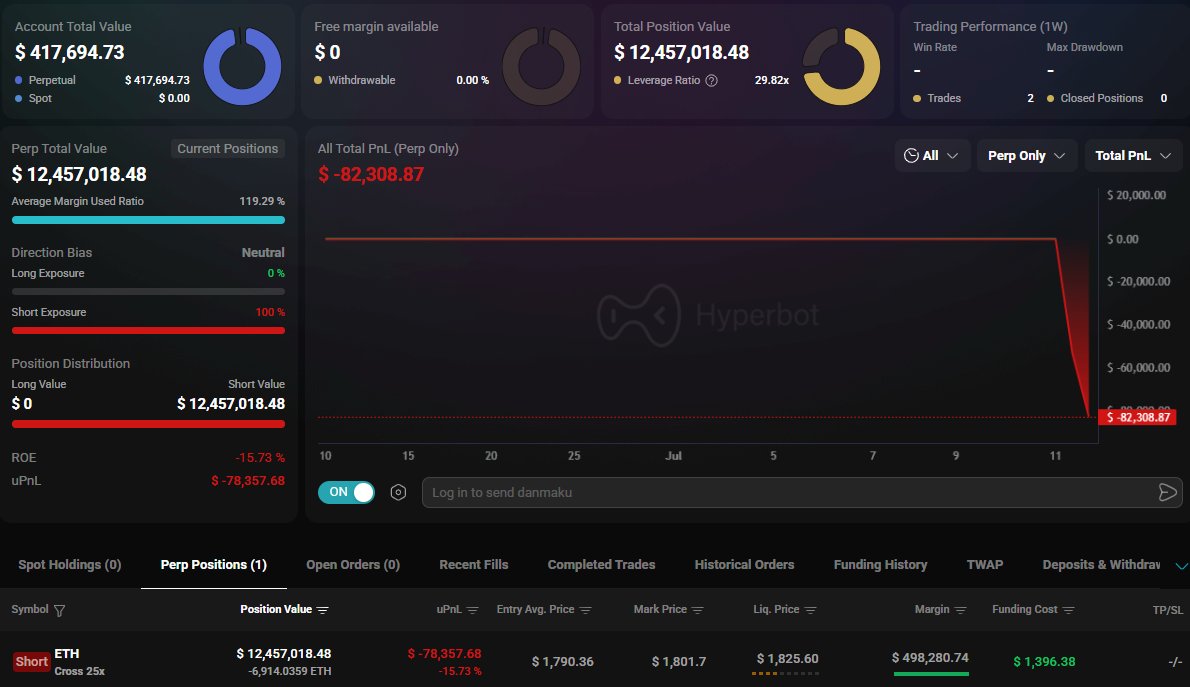Sort by uPnL column icon
This screenshot has width=1190, height=687.
[473, 610]
